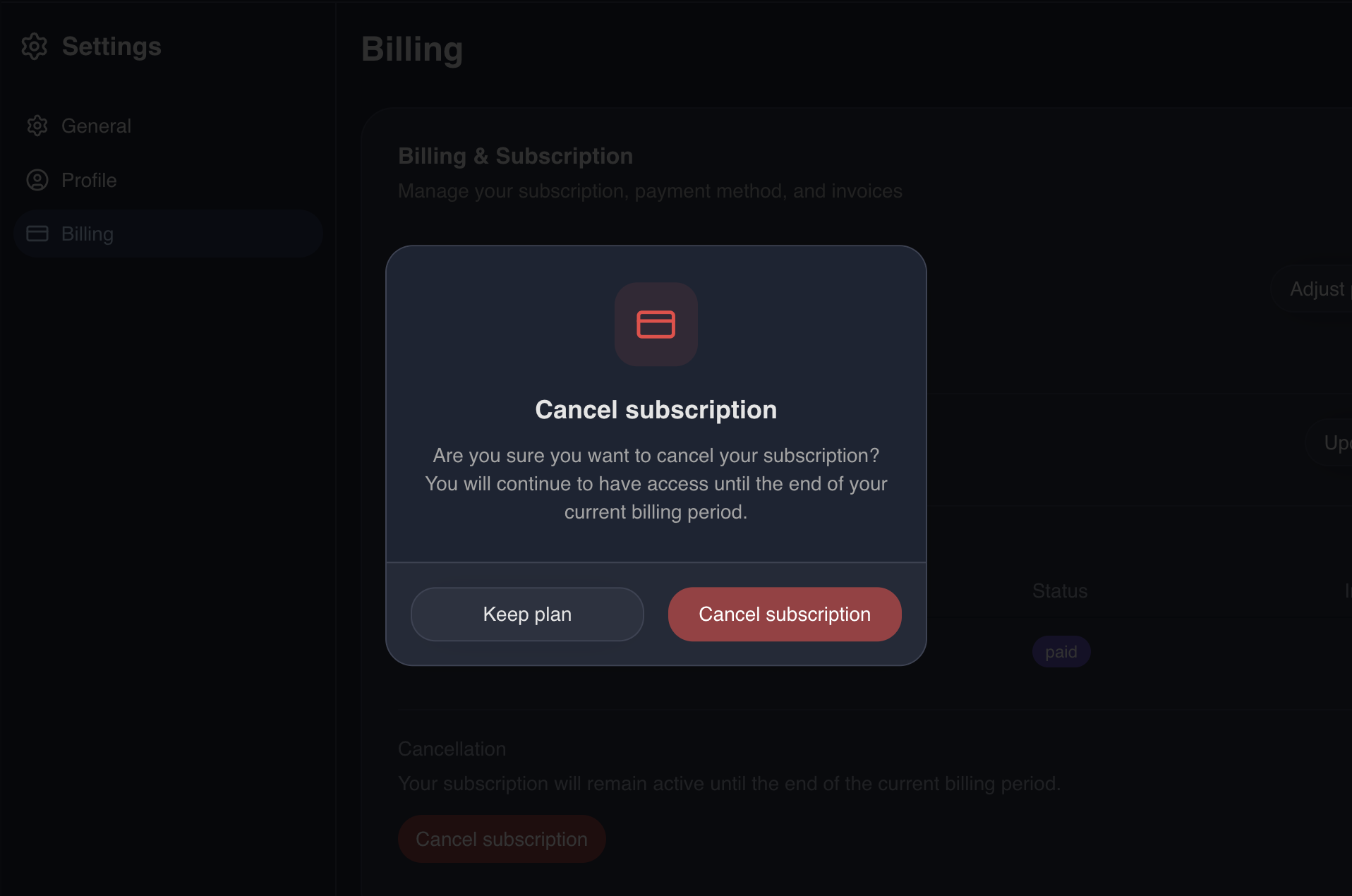Click the Cancel subscription dialog title

coord(656,409)
